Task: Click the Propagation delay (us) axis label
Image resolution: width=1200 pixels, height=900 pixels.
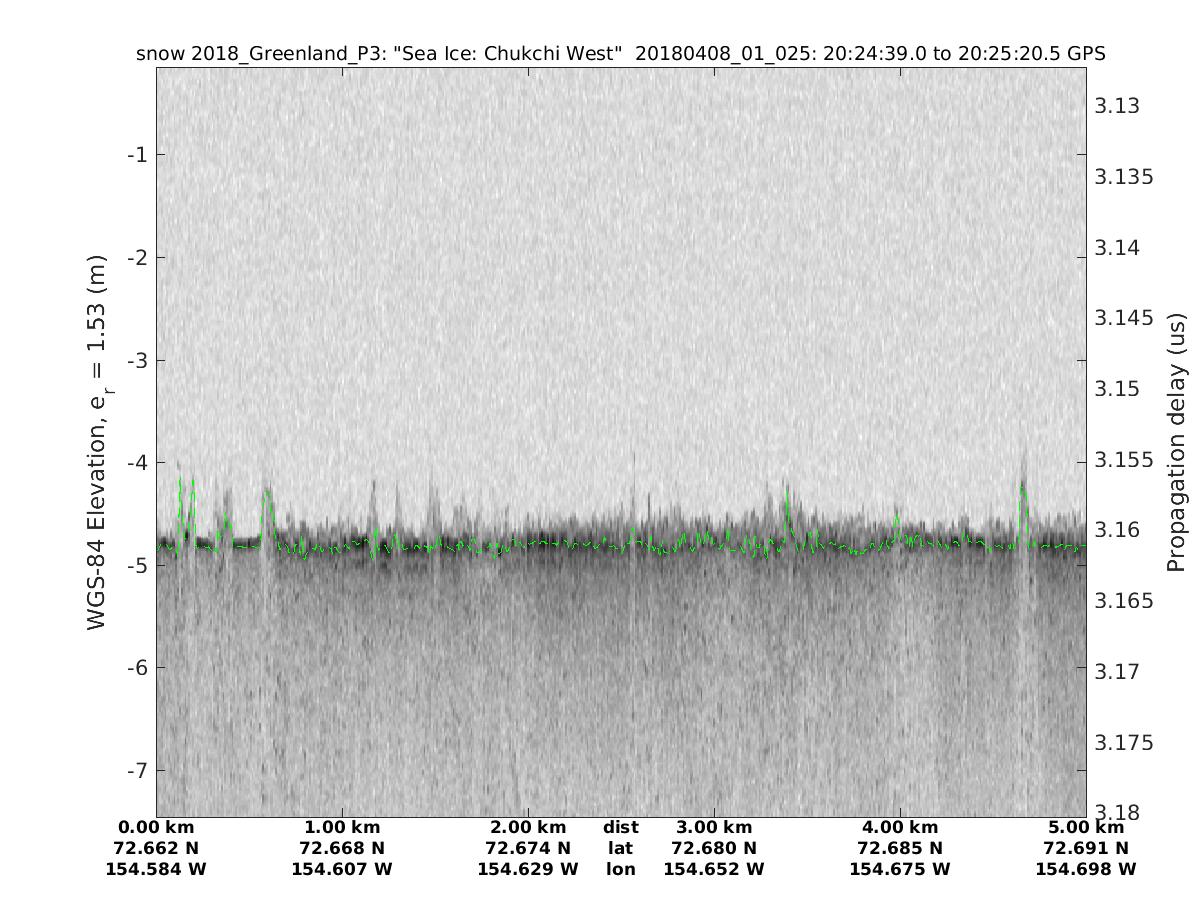Action: 1175,442
